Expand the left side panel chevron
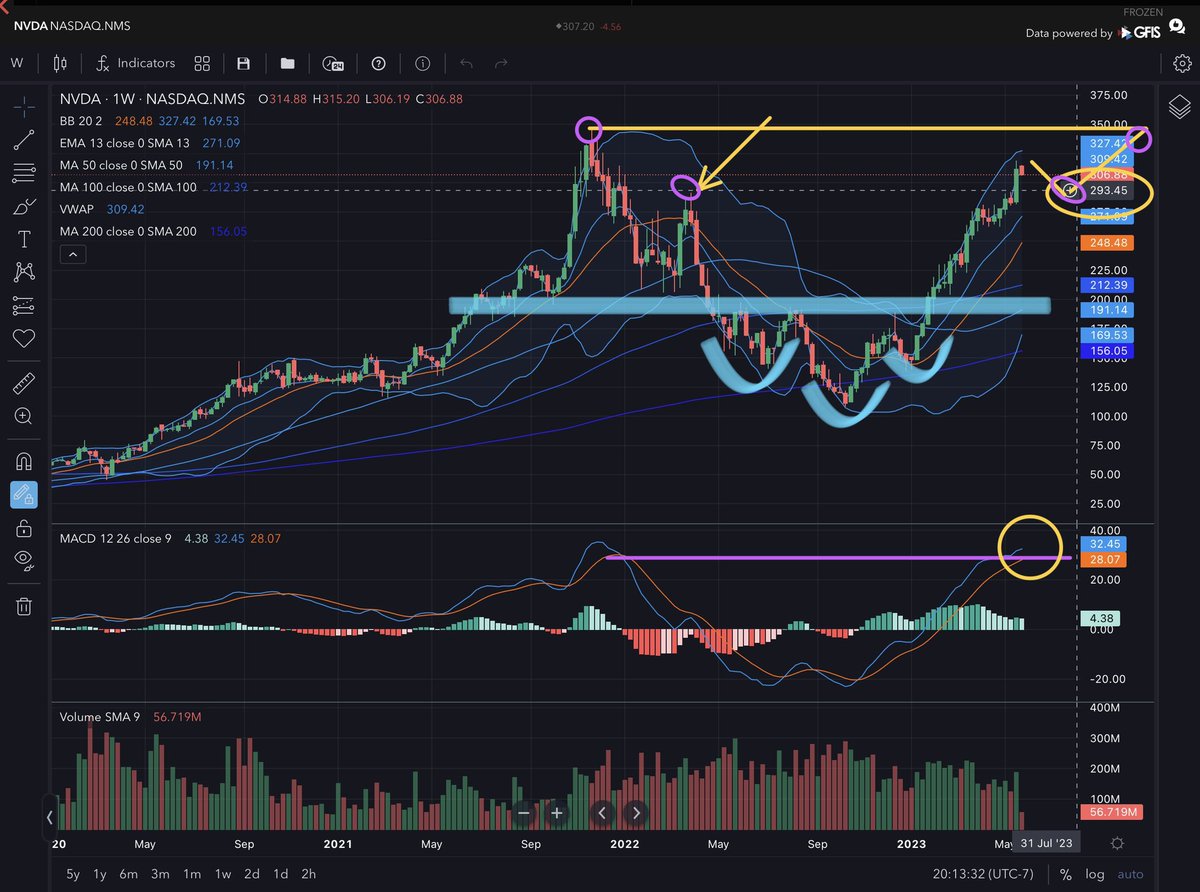 coord(50,817)
